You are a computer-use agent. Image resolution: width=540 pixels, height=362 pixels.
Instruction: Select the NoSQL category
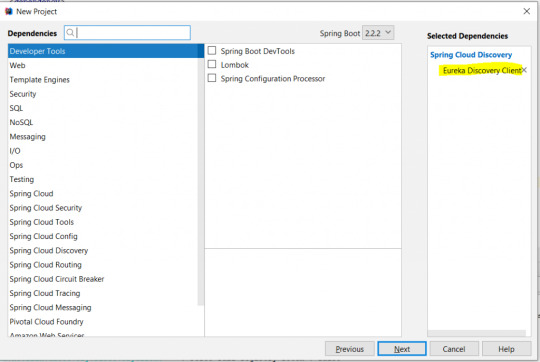pos(103,122)
